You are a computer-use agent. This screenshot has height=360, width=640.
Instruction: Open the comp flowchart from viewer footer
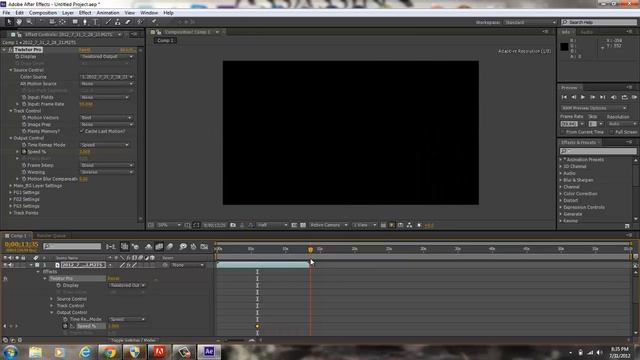tap(409, 225)
